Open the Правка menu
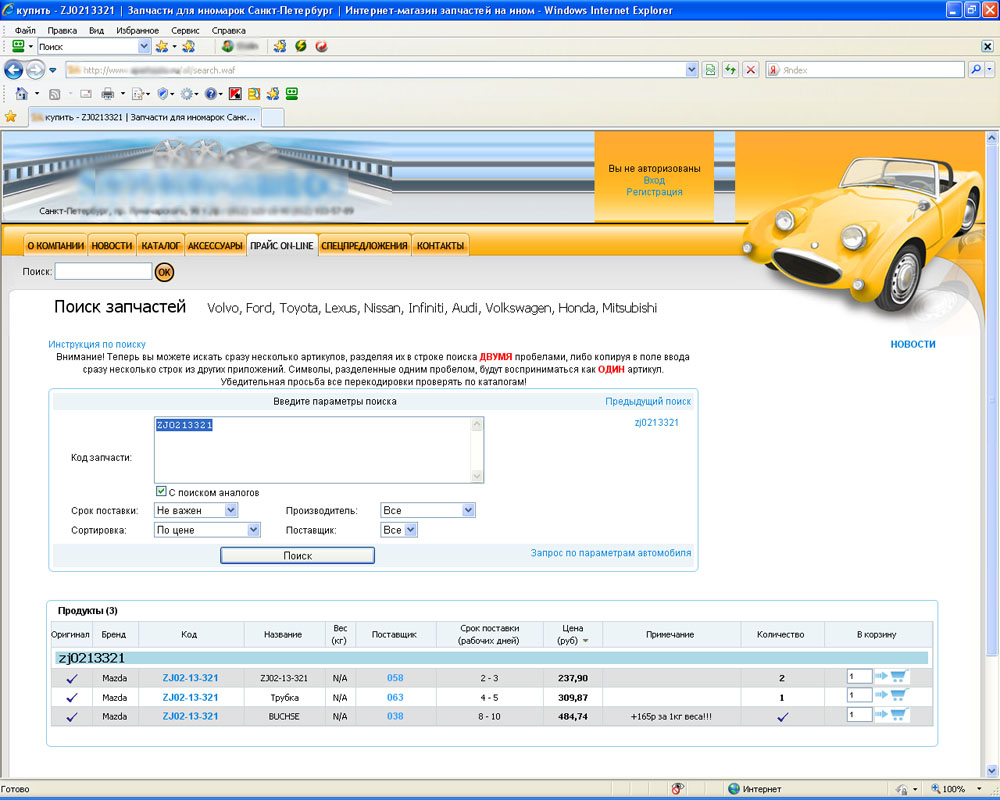The height and width of the screenshot is (800, 1000). pos(62,30)
